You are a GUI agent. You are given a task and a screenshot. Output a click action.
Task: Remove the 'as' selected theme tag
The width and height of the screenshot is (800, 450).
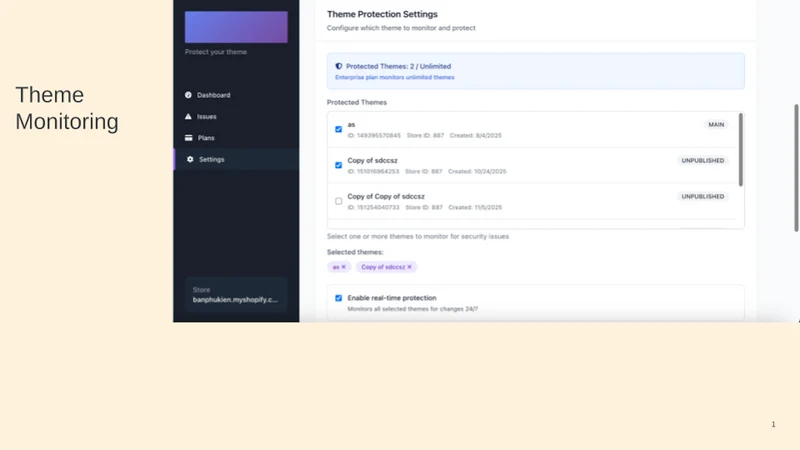tap(343, 267)
